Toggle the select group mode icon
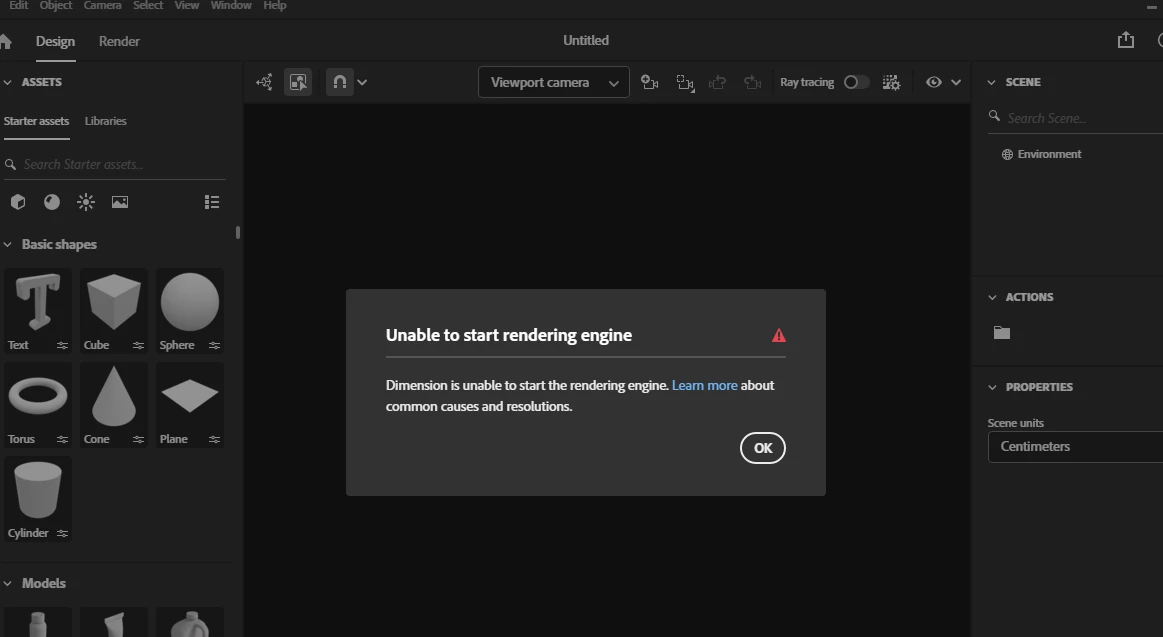This screenshot has width=1163, height=637. pos(298,82)
